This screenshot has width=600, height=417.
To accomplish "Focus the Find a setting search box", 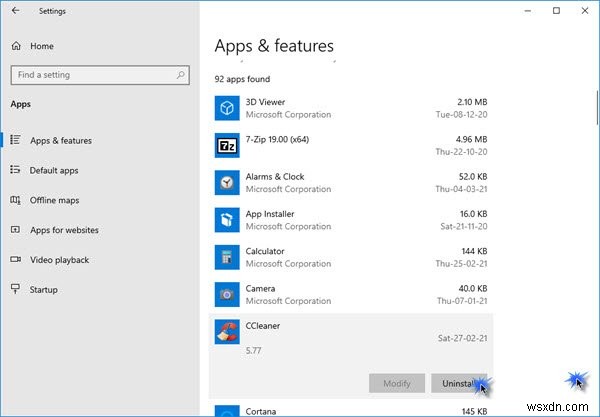I will click(x=100, y=75).
